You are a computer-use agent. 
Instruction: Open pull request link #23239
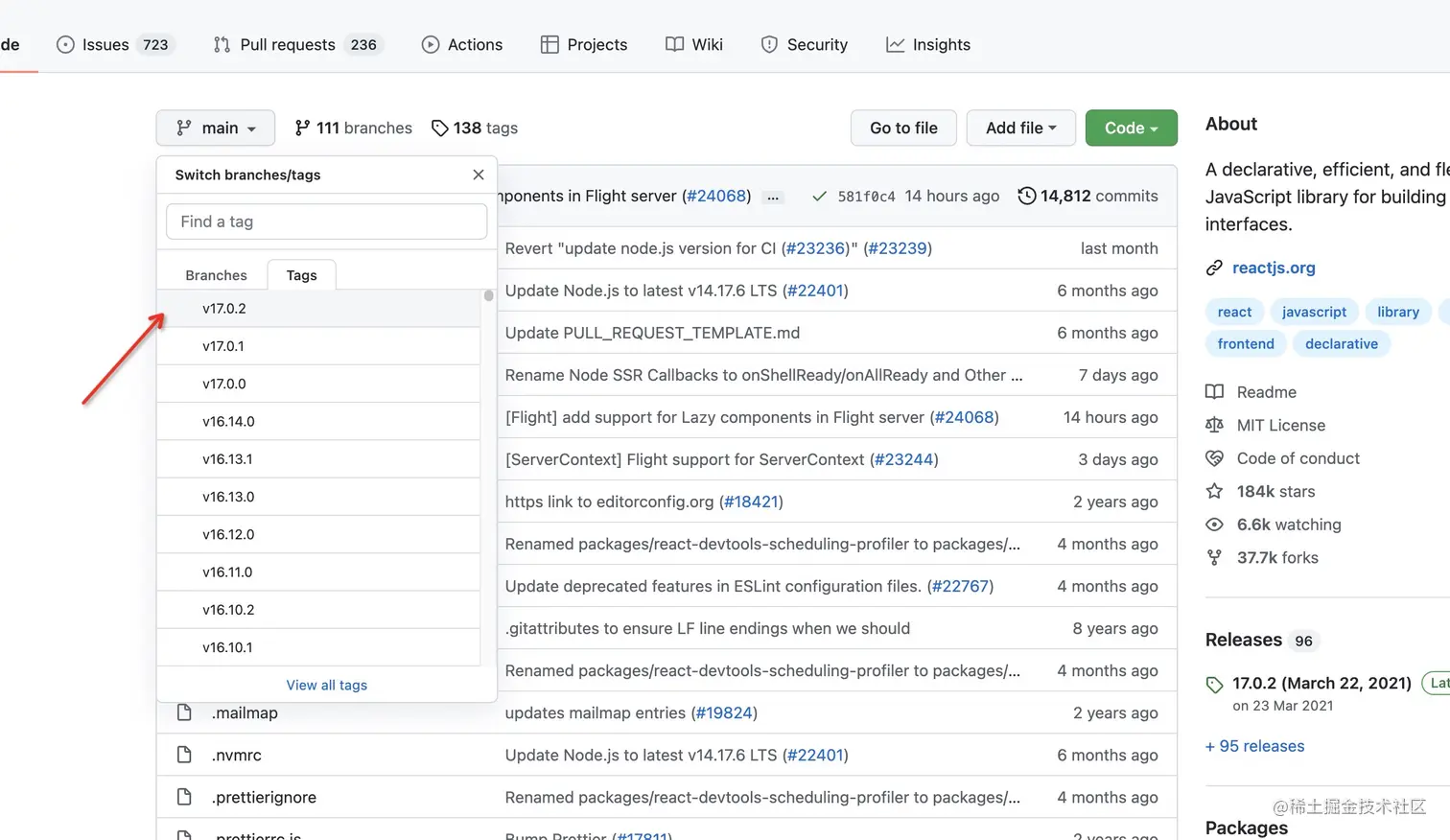point(898,248)
